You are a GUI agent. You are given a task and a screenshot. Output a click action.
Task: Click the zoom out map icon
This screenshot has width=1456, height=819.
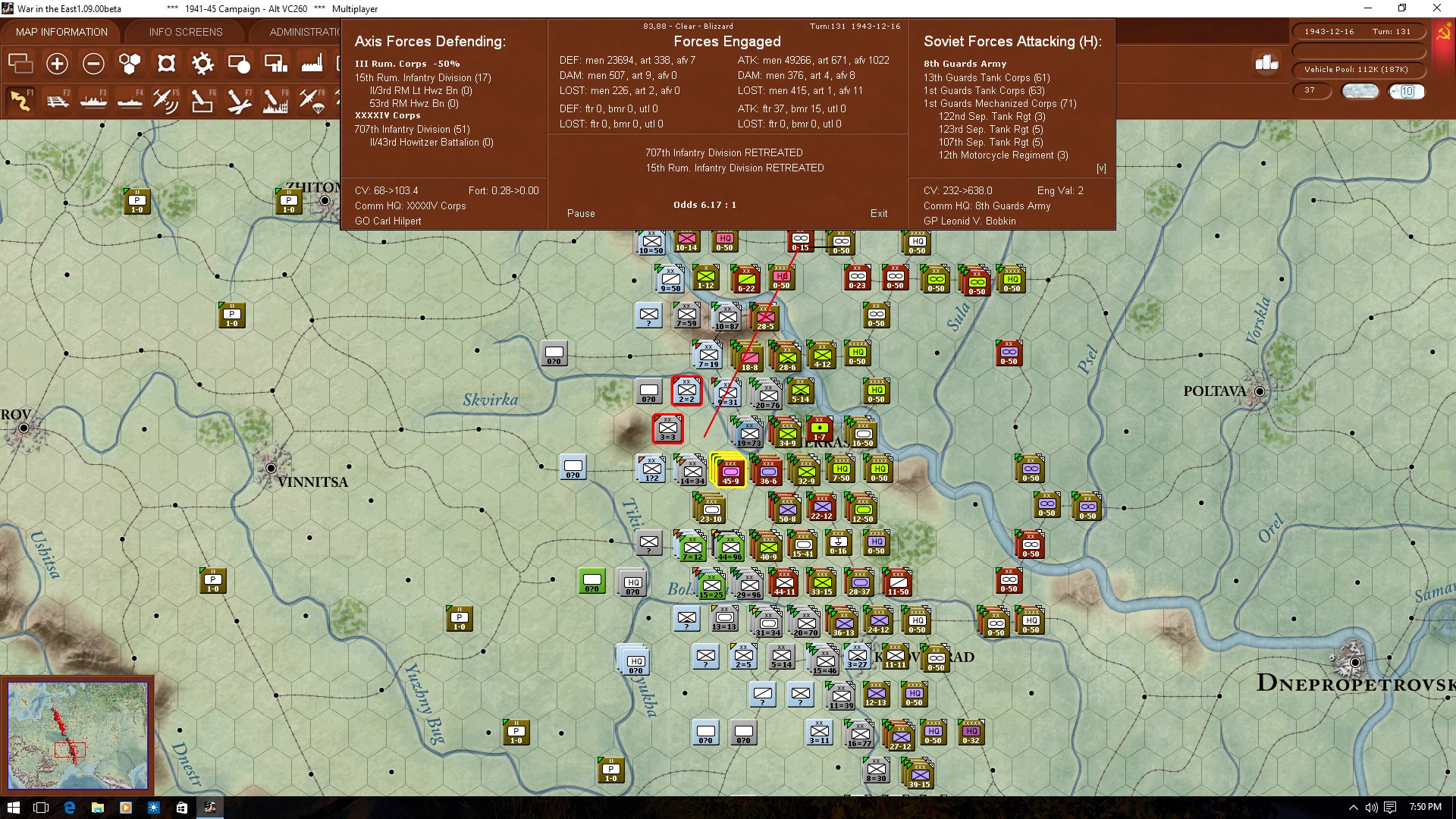[93, 64]
